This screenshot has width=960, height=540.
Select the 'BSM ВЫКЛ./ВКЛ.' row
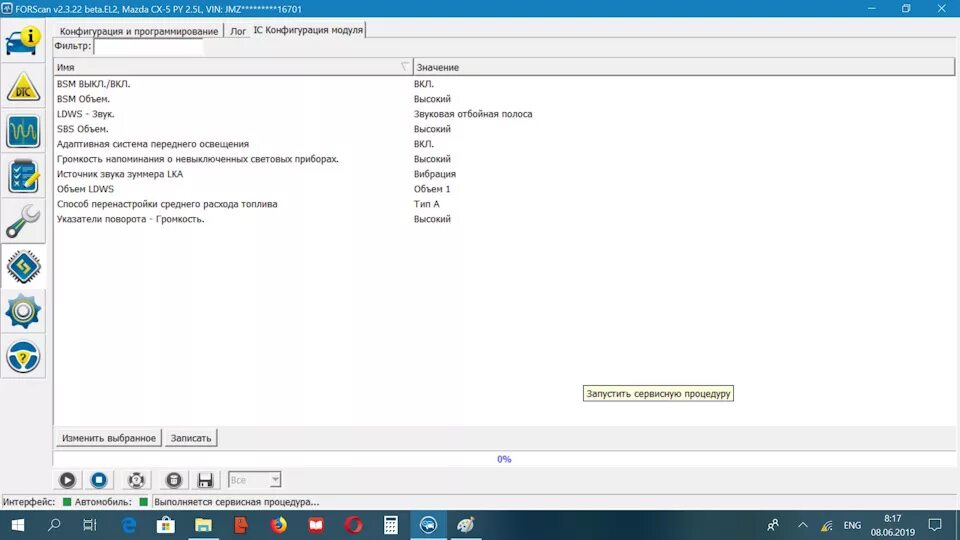pos(504,84)
